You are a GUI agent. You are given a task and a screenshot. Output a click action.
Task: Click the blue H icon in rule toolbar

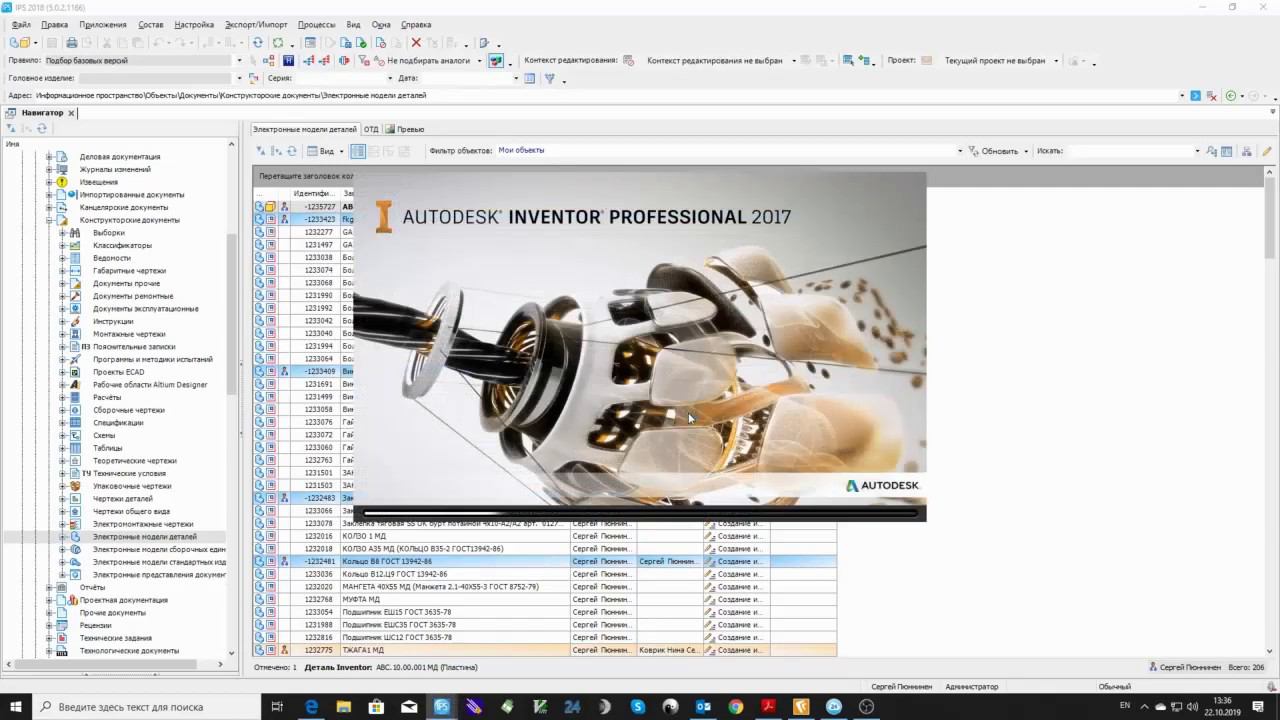(289, 60)
